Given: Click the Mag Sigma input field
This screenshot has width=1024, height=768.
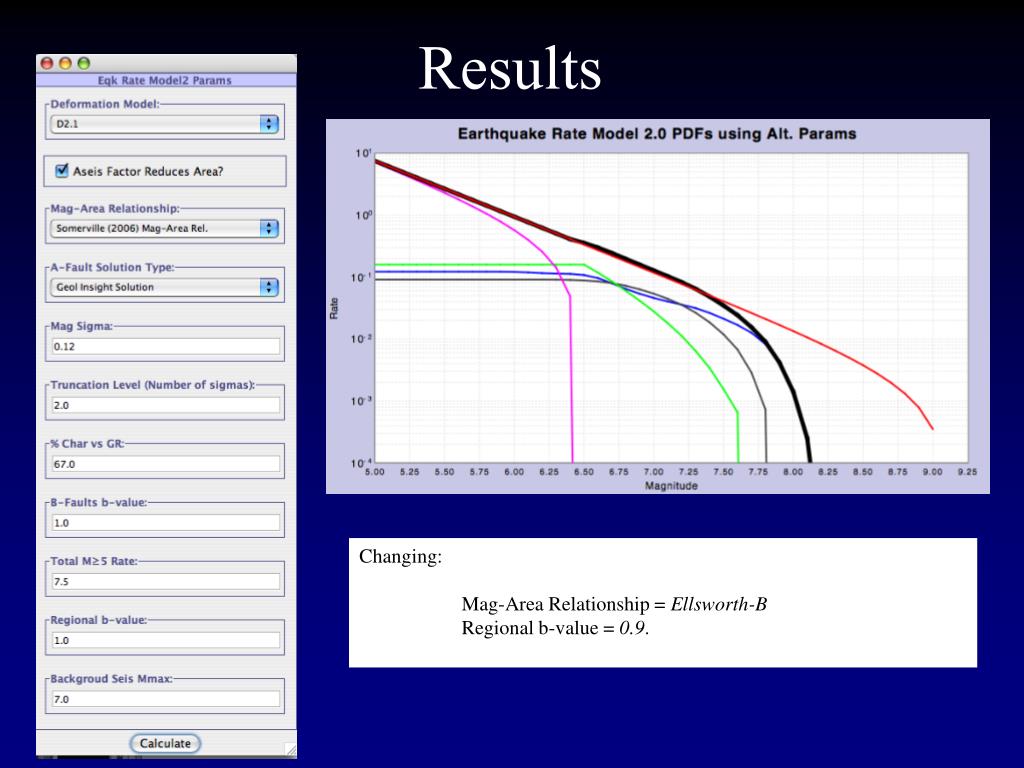Looking at the screenshot, I should point(166,346).
